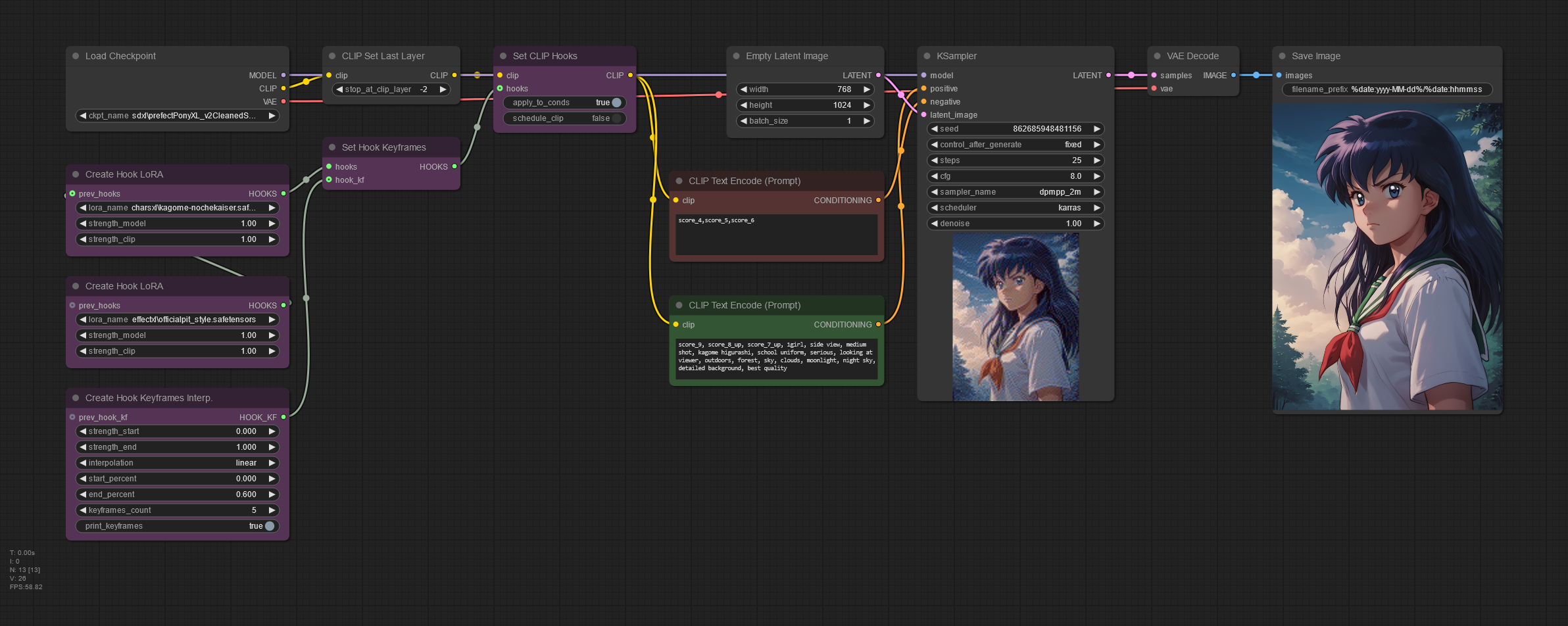
Task: Click the CLIP output socket of Set CLIP Hooks
Action: pyautogui.click(x=630, y=75)
